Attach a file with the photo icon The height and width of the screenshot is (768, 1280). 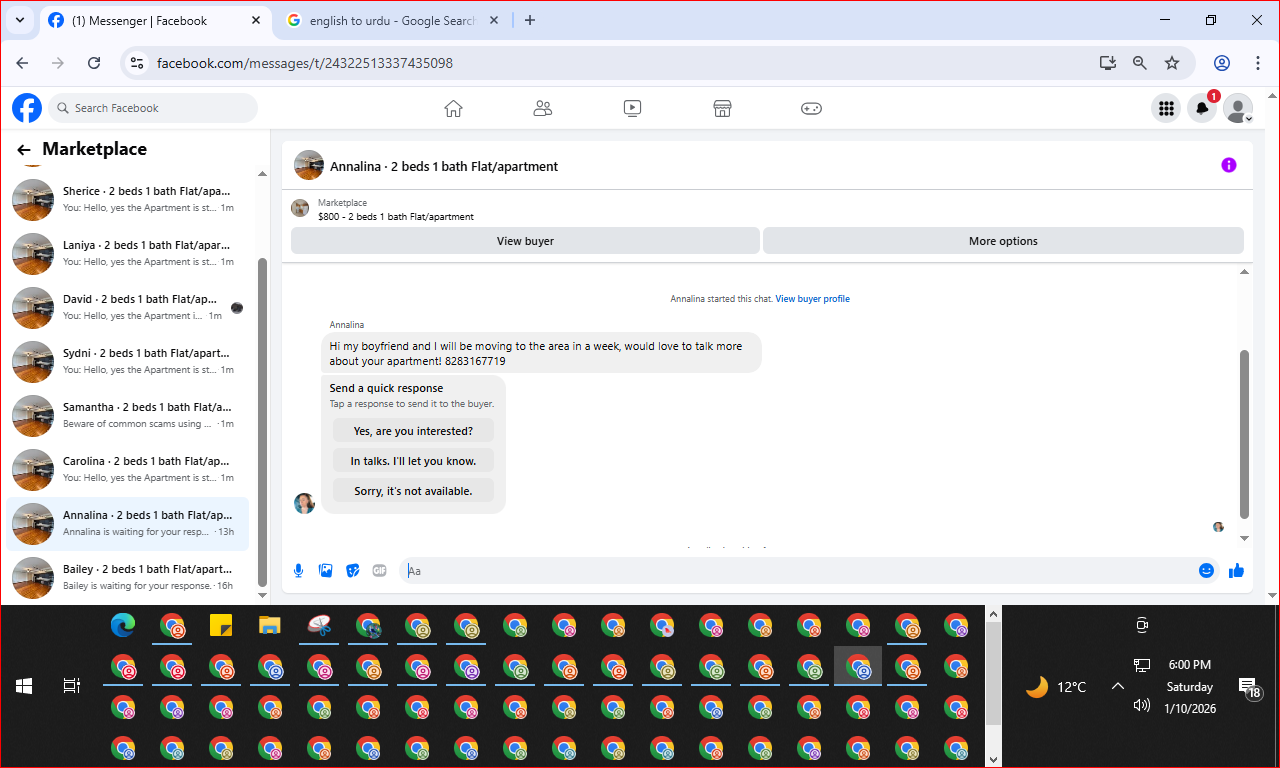(325, 570)
